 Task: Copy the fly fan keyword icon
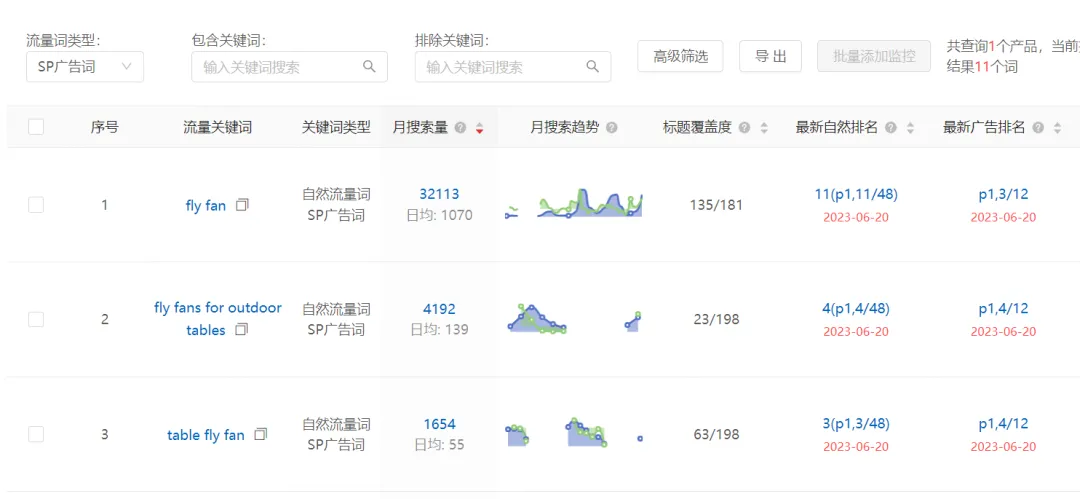click(x=242, y=205)
